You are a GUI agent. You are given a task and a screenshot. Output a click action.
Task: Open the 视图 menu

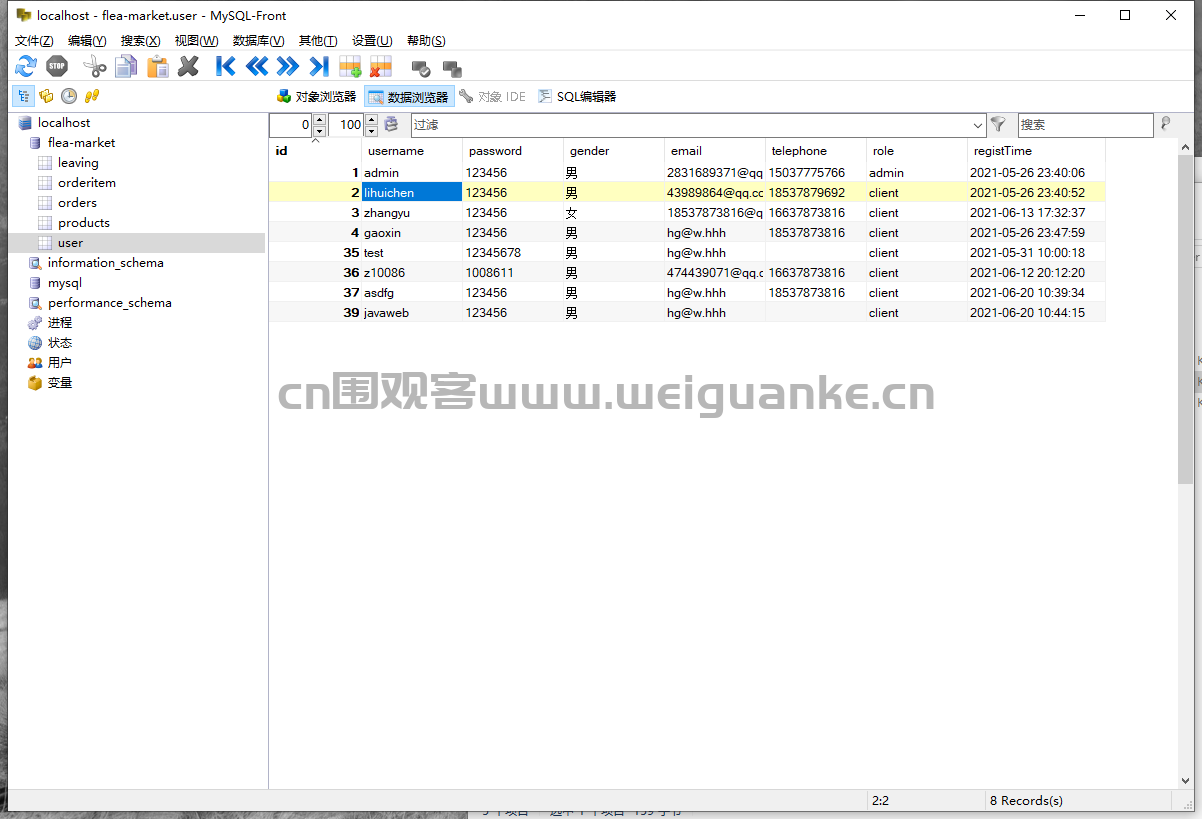tap(196, 41)
